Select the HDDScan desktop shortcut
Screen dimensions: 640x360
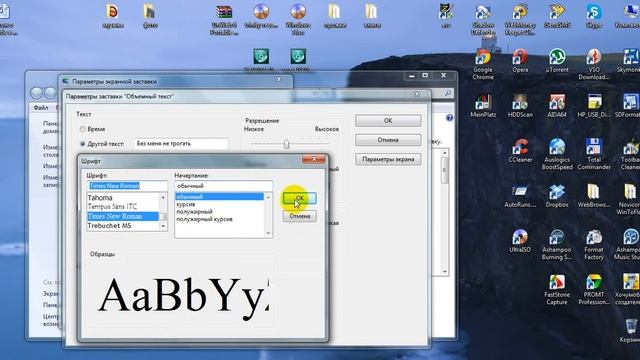(520, 106)
